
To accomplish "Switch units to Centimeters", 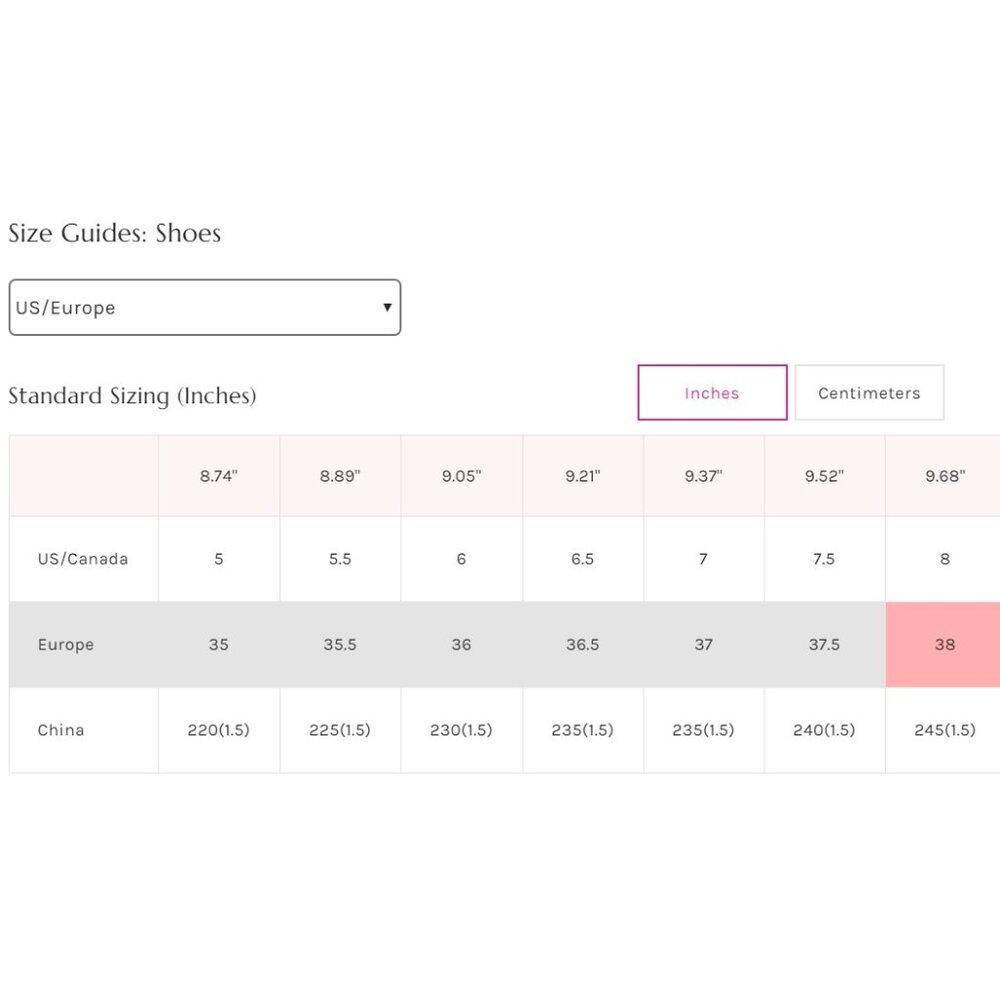I will tap(869, 393).
